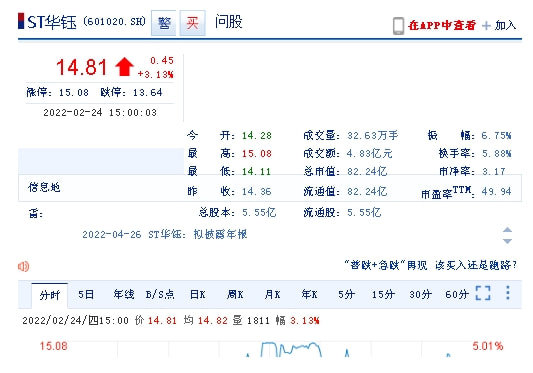Image resolution: width=533 pixels, height=373 pixels.
Task: Switch to the 年线 tab
Action: [124, 294]
